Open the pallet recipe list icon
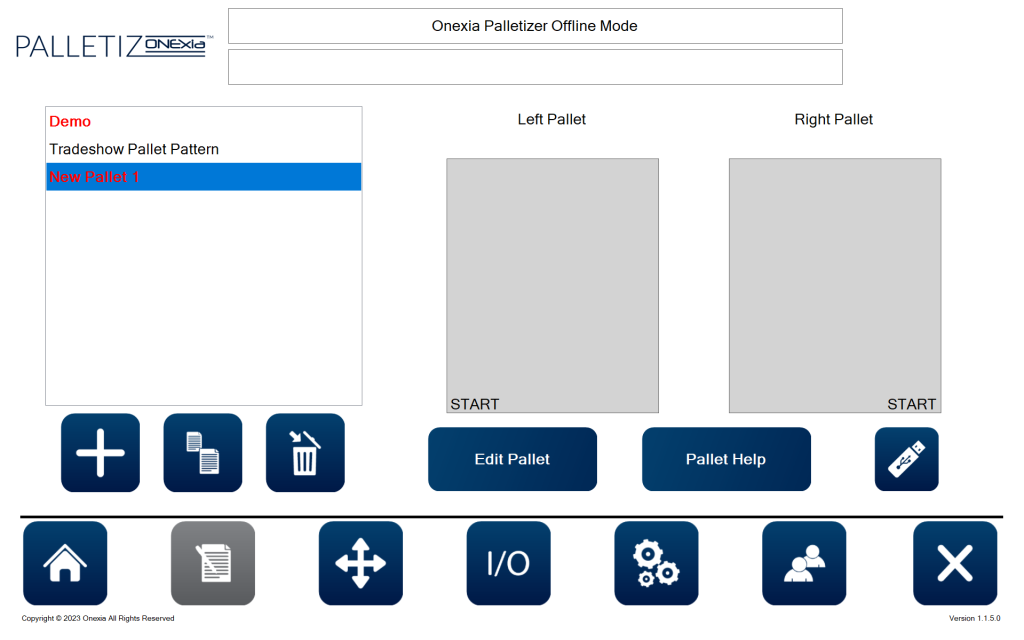The height and width of the screenshot is (640, 1024). [x=213, y=563]
